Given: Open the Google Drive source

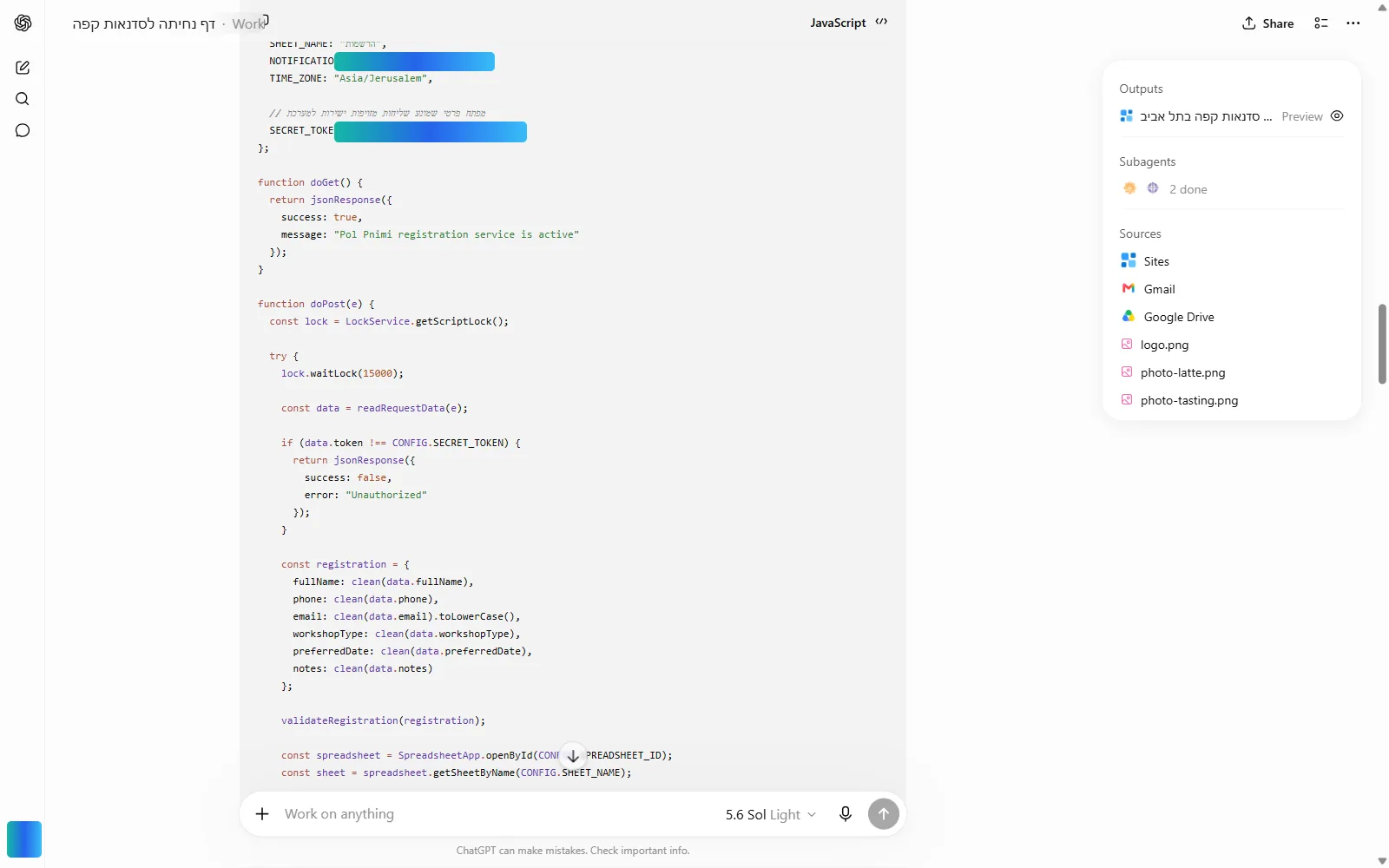Looking at the screenshot, I should 1168,317.
